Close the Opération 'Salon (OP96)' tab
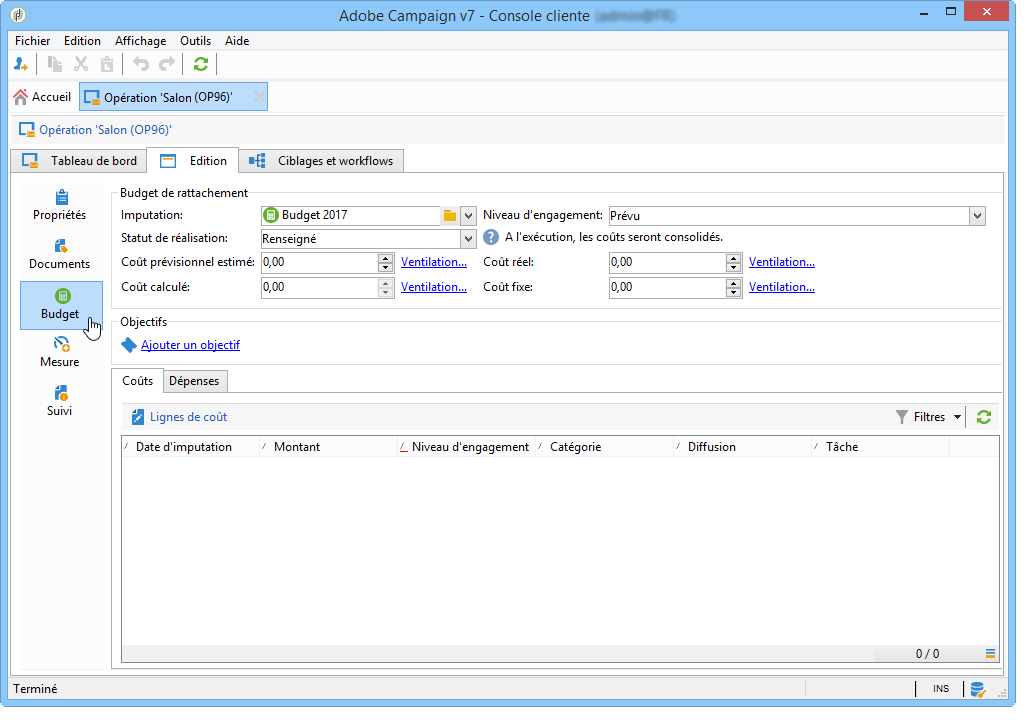 (x=259, y=97)
